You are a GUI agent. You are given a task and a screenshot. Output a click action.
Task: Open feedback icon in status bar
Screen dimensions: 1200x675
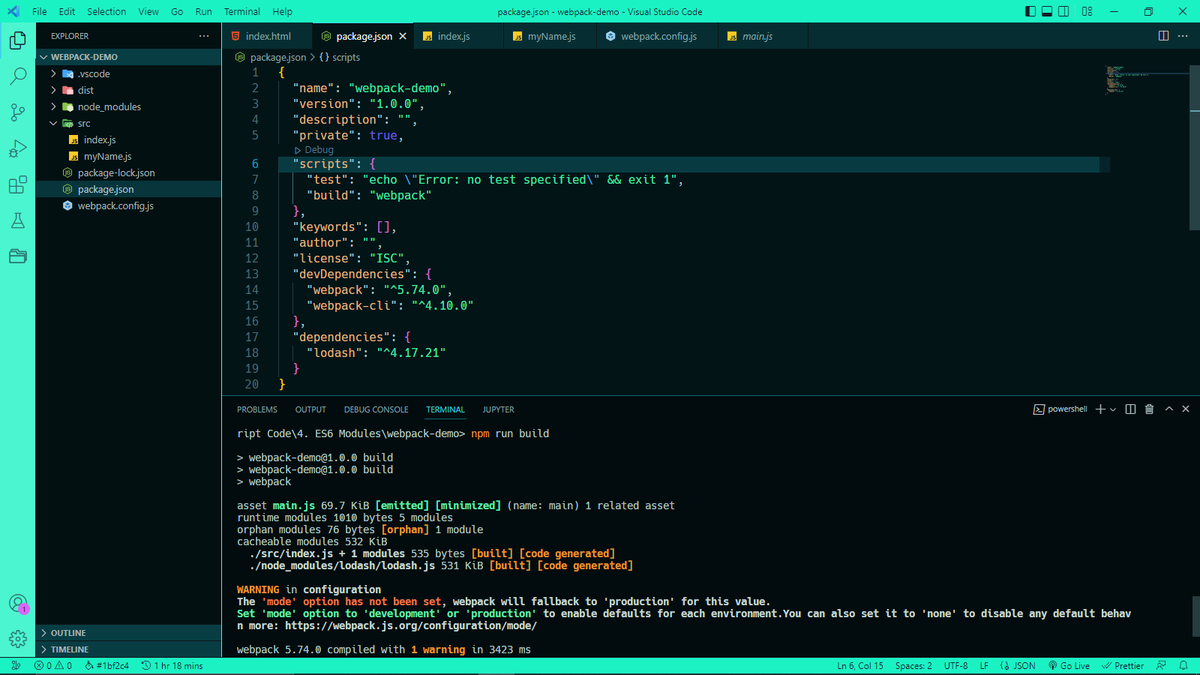click(x=1161, y=666)
